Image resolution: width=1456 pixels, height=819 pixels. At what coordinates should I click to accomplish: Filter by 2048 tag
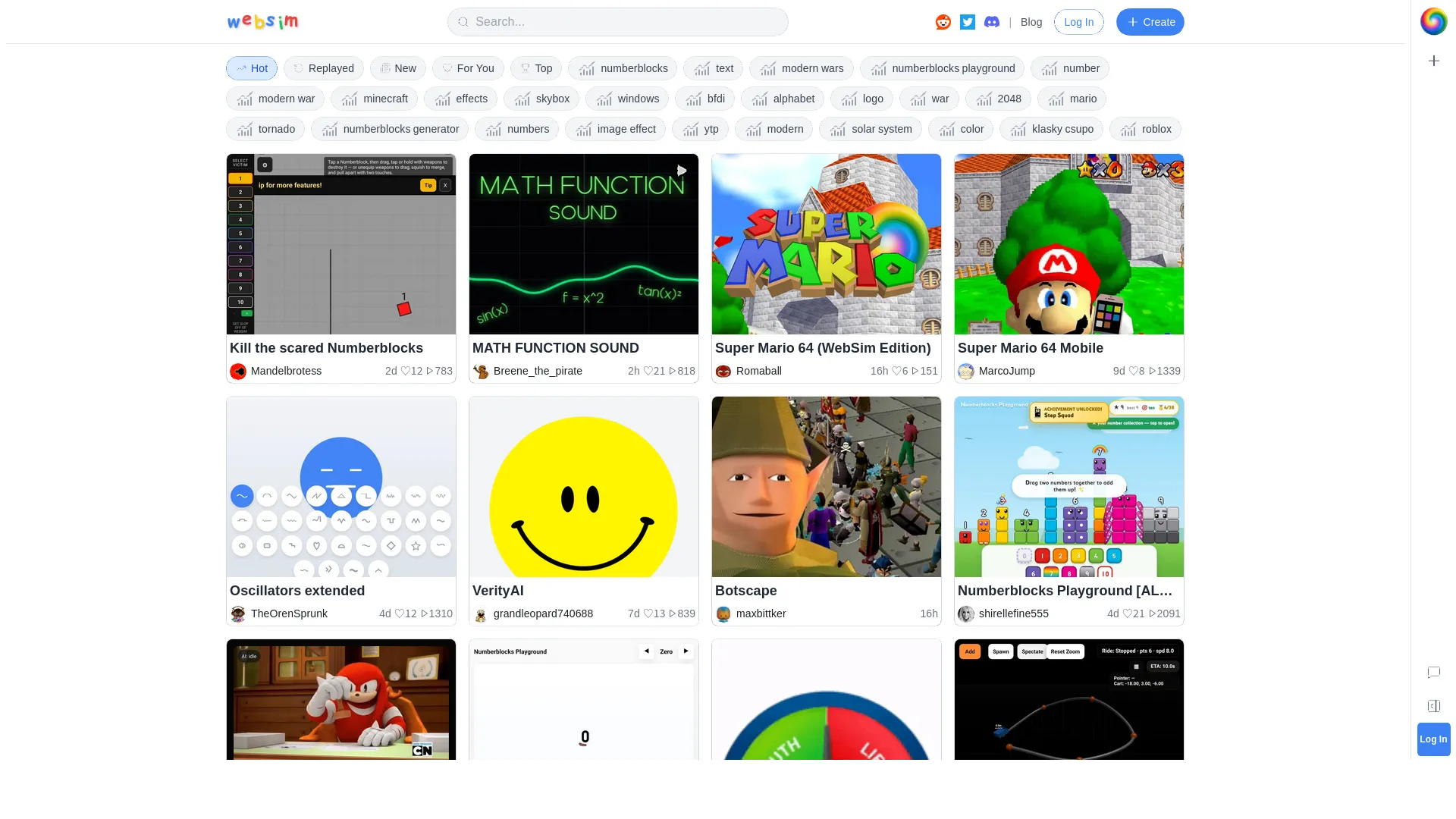click(x=998, y=99)
